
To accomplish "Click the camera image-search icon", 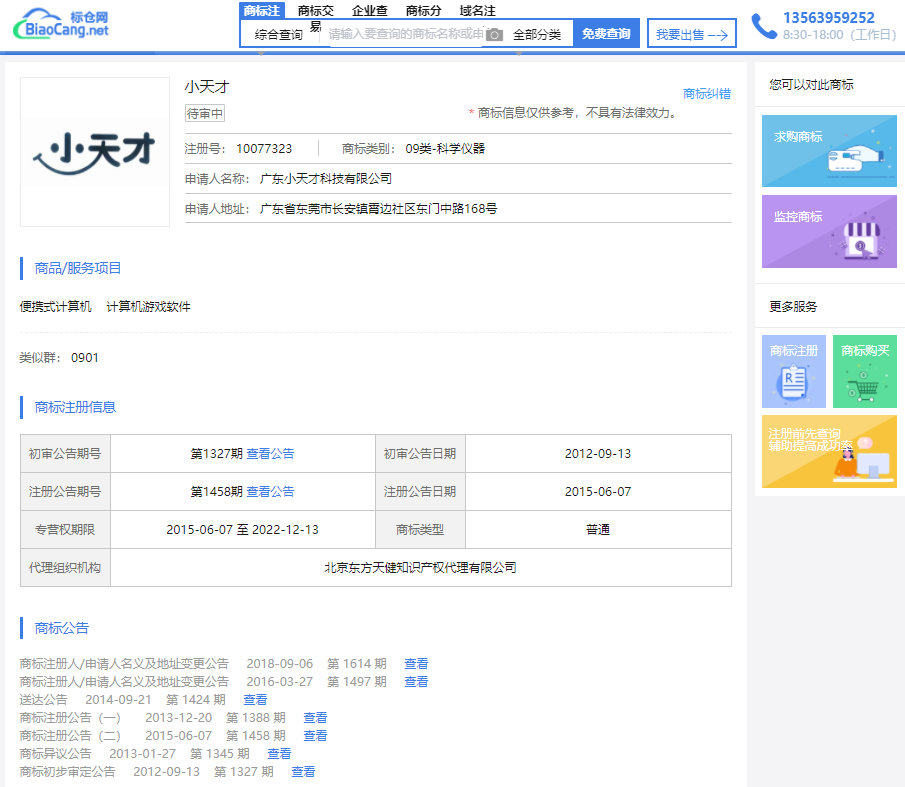I will (494, 35).
